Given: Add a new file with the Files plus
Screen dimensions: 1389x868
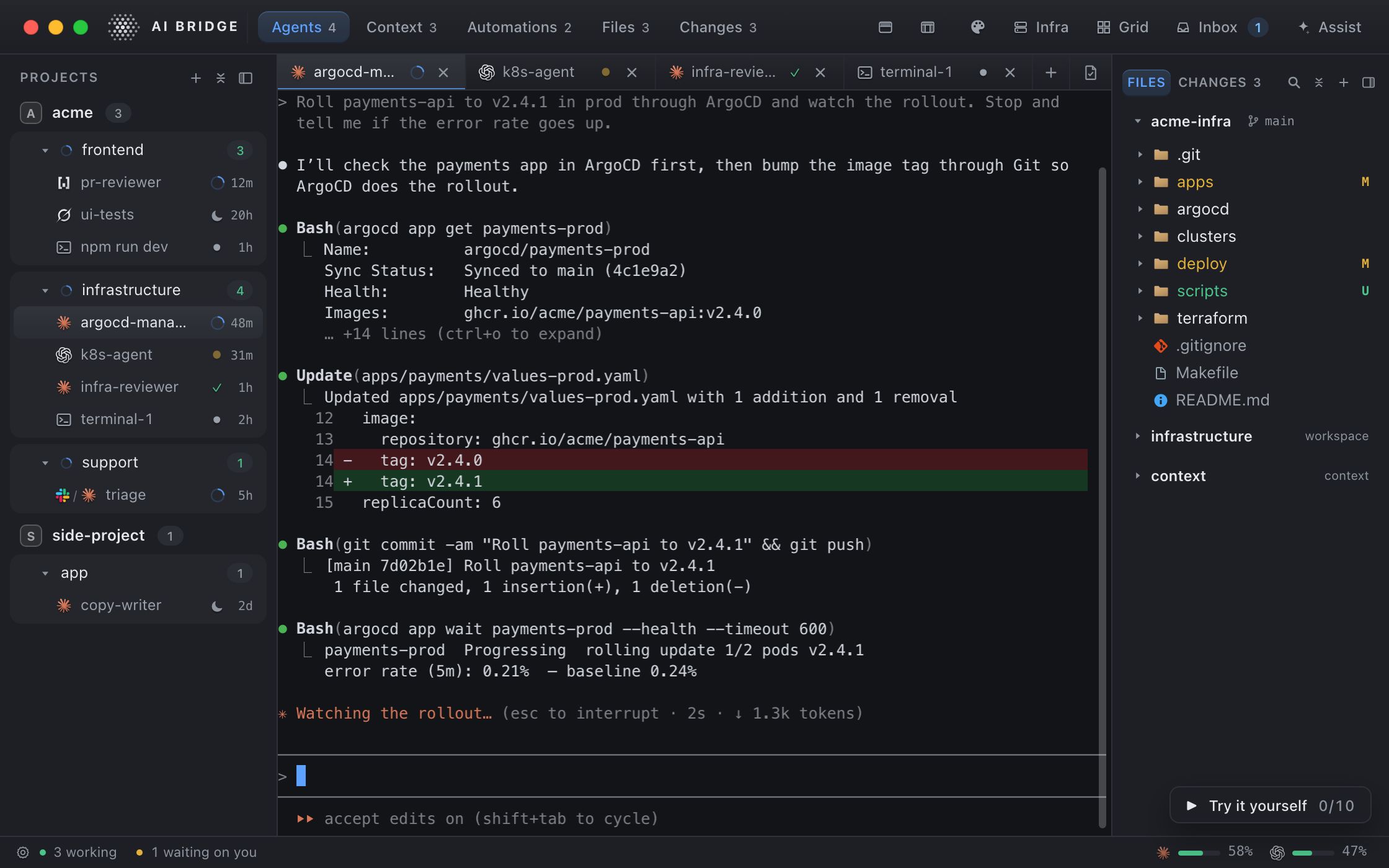Looking at the screenshot, I should point(1343,82).
